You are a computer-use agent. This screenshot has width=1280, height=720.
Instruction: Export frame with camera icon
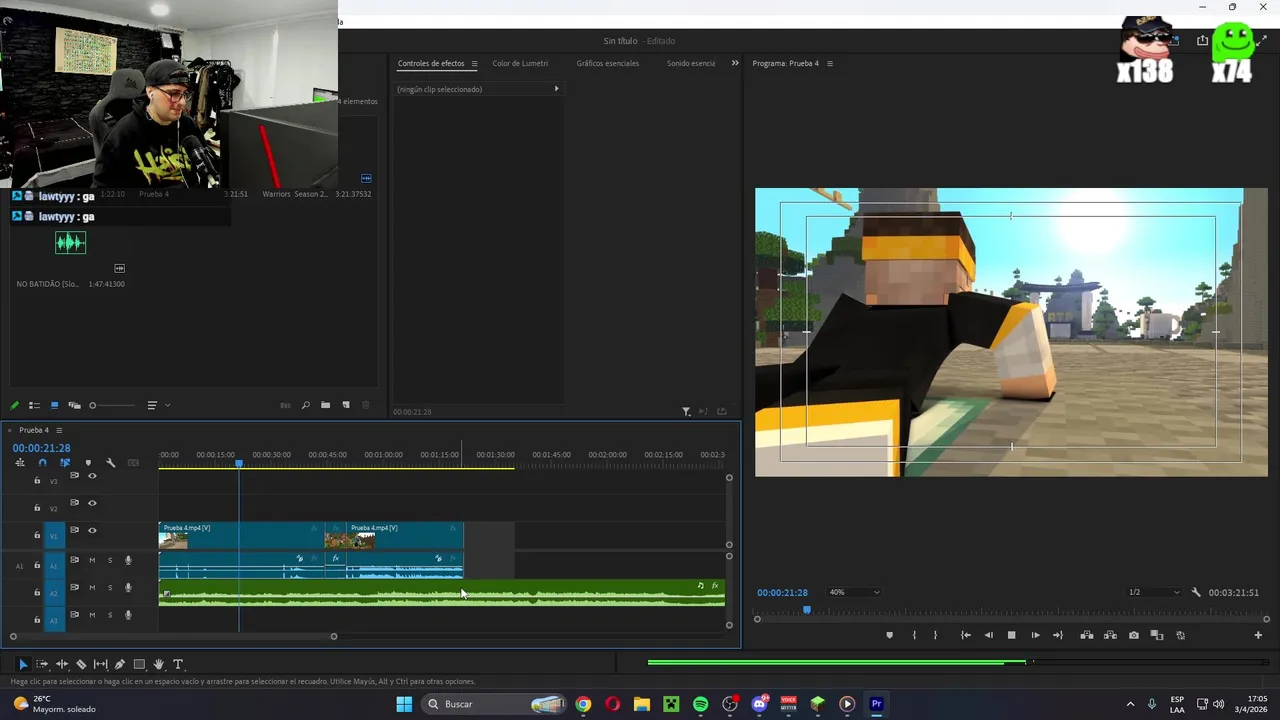[x=1133, y=635]
